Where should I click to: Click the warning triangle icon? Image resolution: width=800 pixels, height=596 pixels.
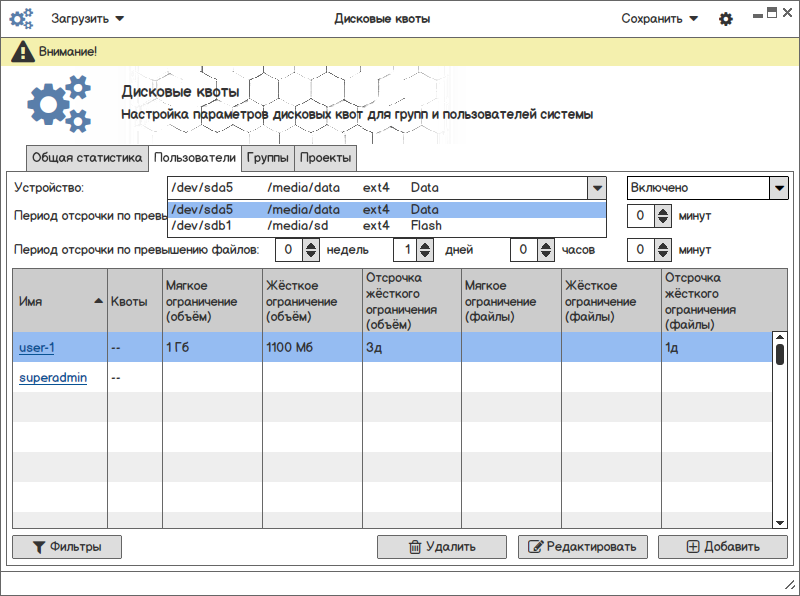click(23, 52)
